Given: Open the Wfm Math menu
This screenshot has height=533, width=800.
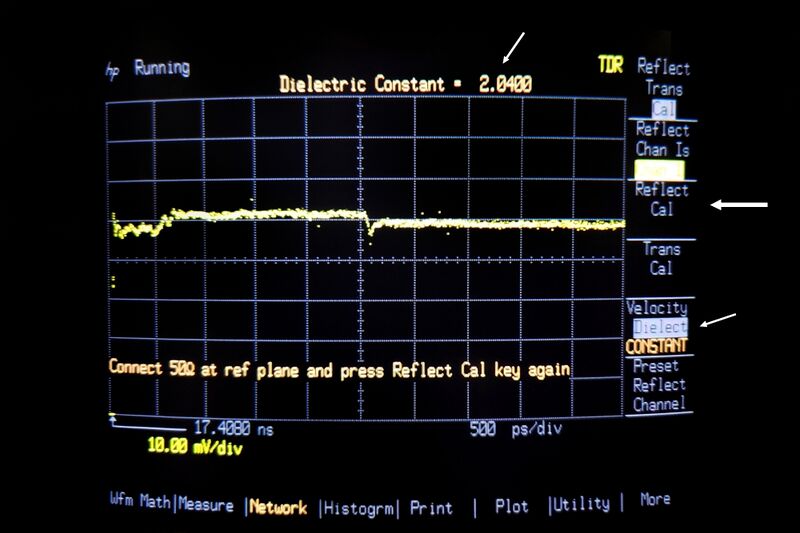Looking at the screenshot, I should 140,504.
